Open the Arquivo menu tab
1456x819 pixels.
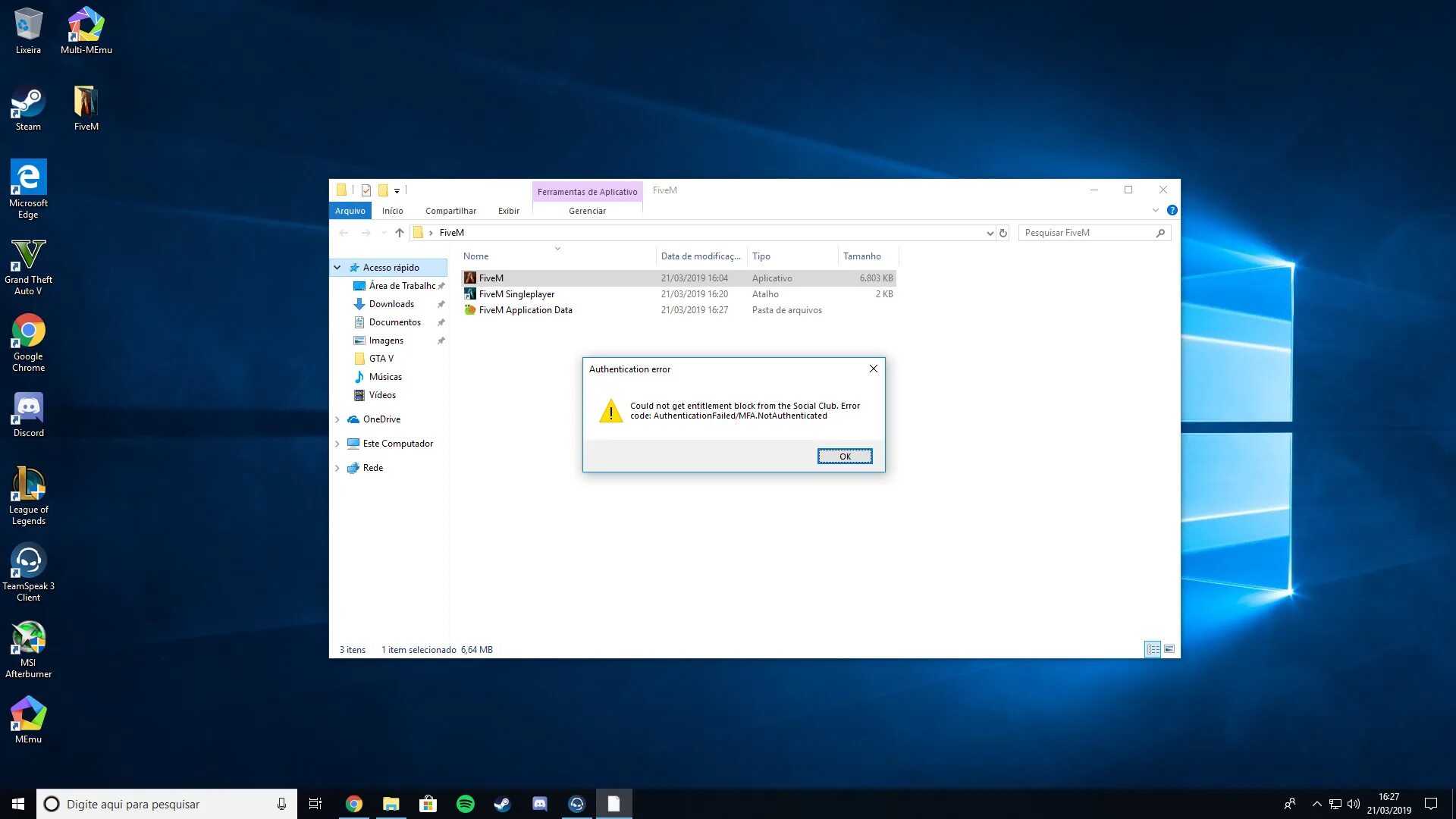coord(350,211)
